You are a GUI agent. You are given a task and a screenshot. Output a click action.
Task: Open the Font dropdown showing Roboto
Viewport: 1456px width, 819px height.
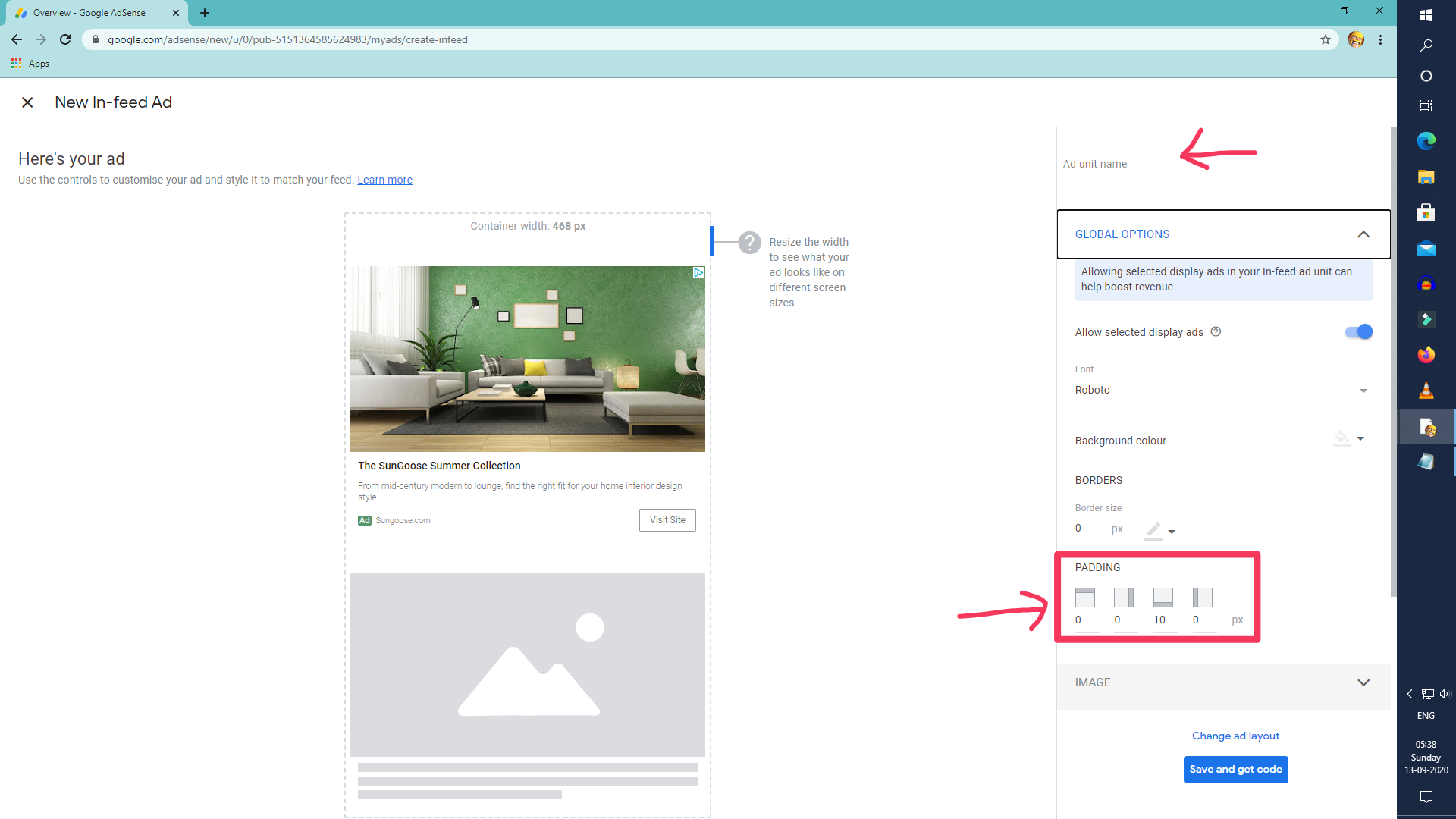point(1221,390)
